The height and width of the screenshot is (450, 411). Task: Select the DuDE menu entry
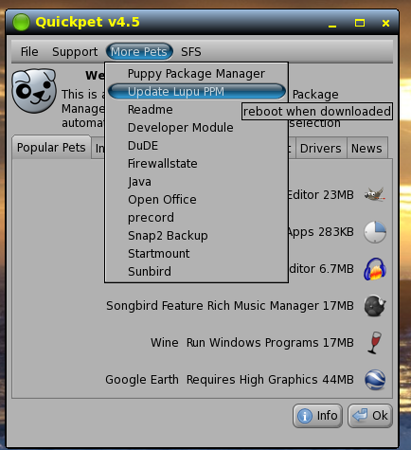coord(197,146)
